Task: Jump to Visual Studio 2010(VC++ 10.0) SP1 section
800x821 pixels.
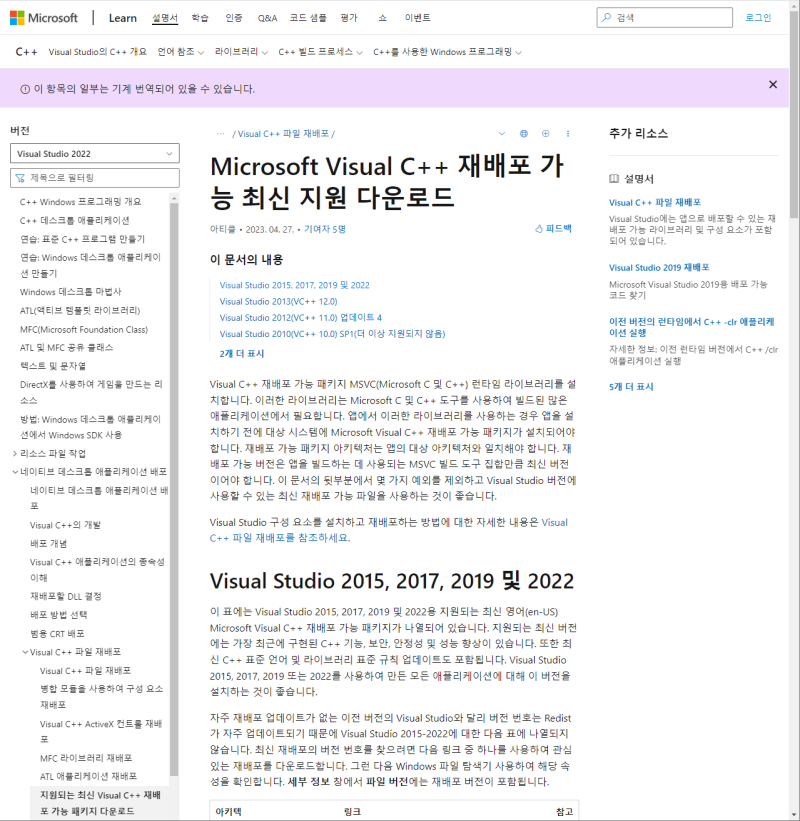Action: (x=332, y=334)
